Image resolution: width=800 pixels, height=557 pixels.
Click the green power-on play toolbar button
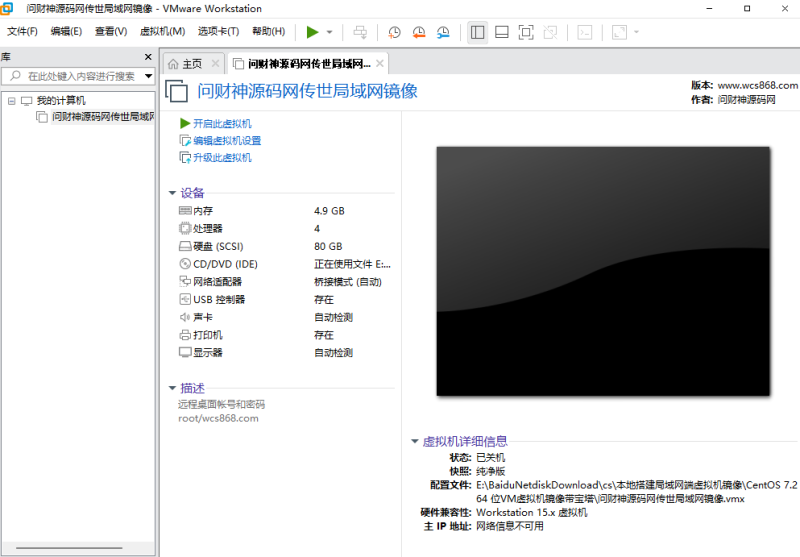312,32
